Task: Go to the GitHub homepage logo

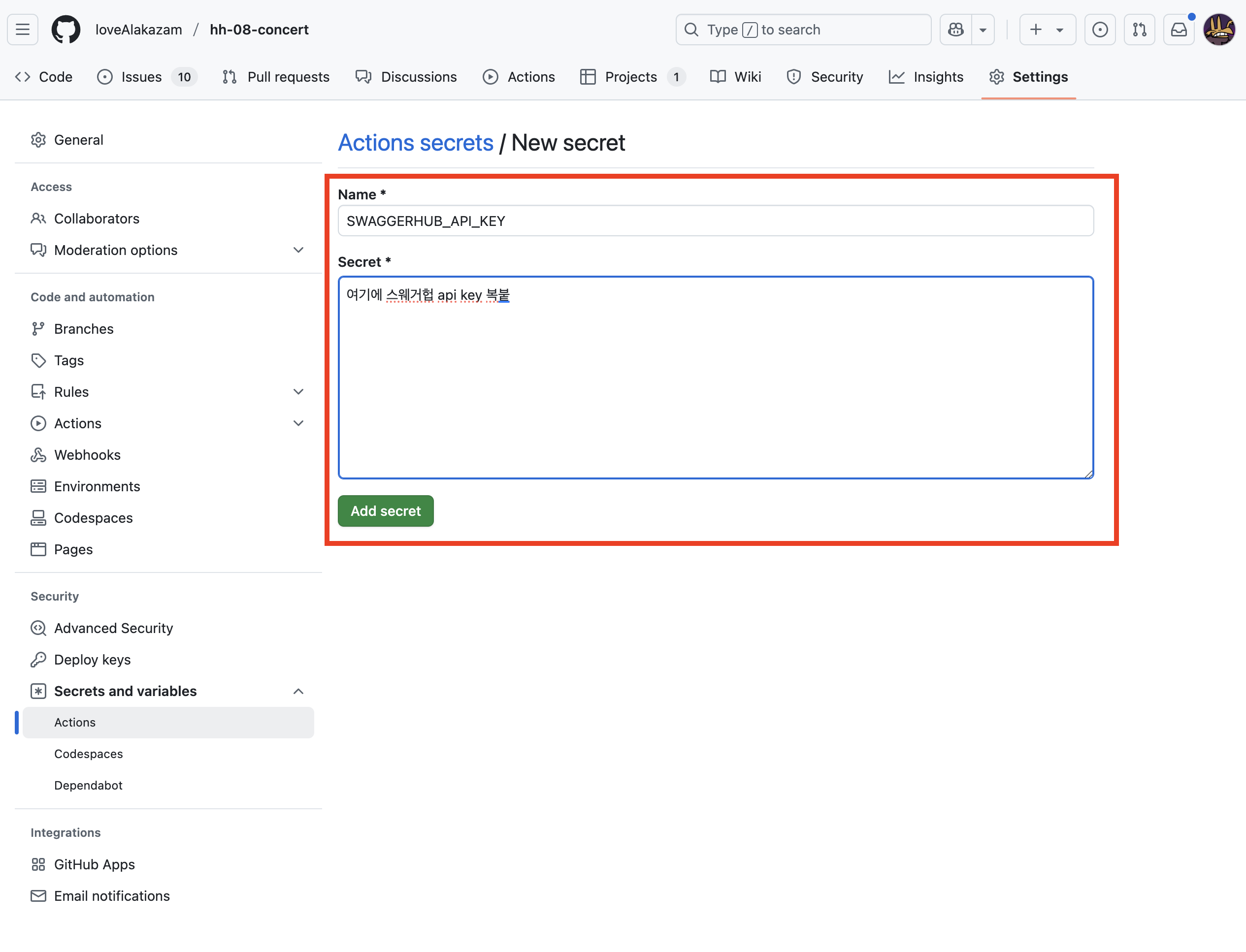Action: (x=66, y=30)
